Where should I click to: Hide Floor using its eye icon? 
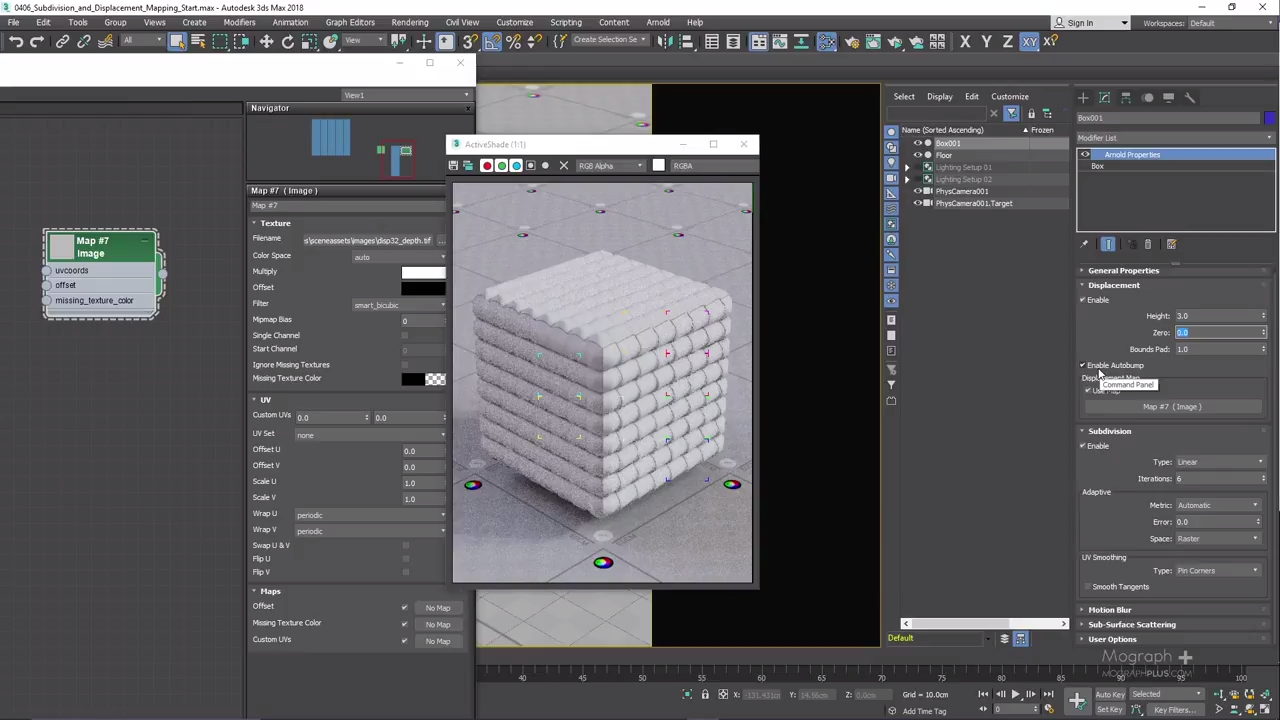917,155
